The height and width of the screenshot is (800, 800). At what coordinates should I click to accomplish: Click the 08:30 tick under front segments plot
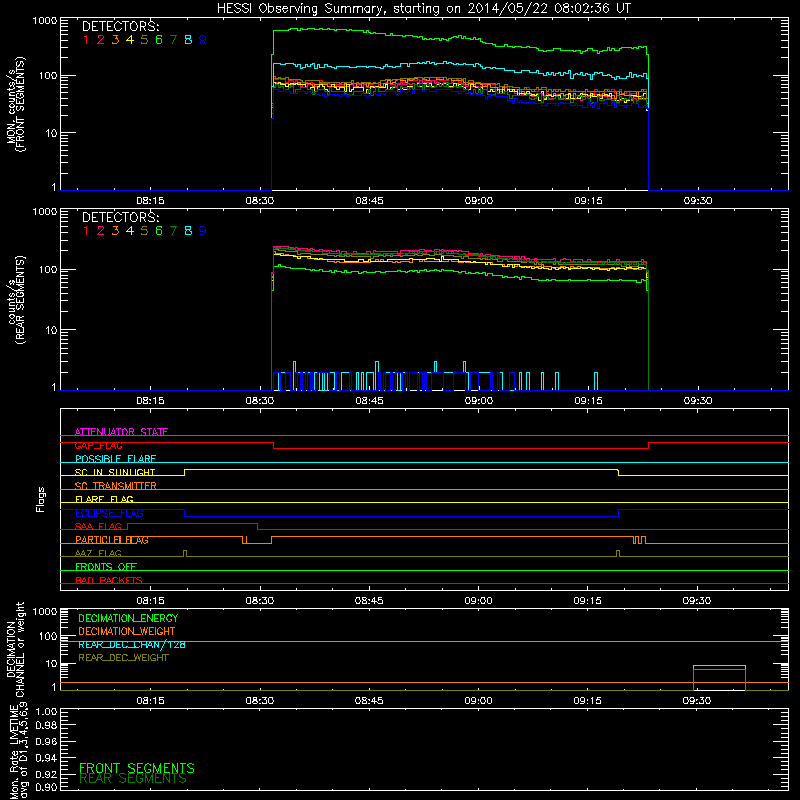click(x=260, y=201)
